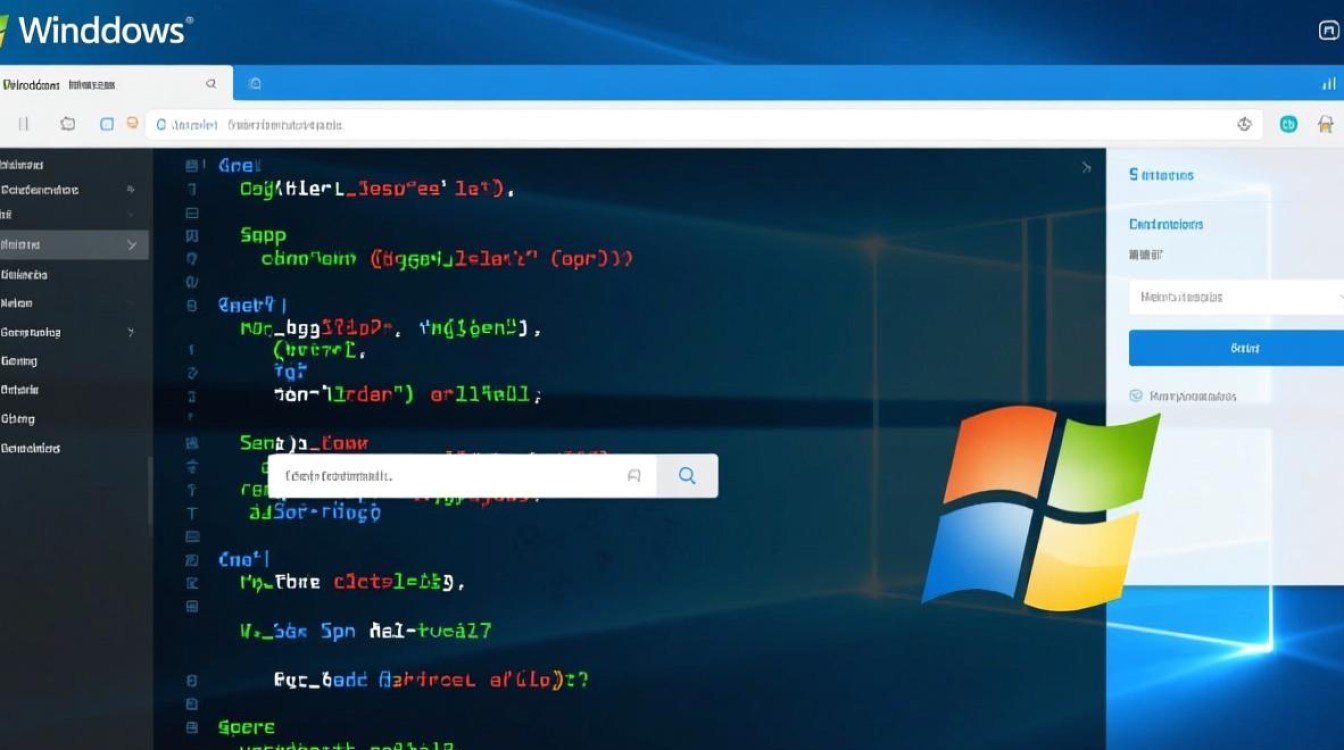
Task: Toggle the checkmark icon next to the bottom panel link
Action: [1135, 395]
